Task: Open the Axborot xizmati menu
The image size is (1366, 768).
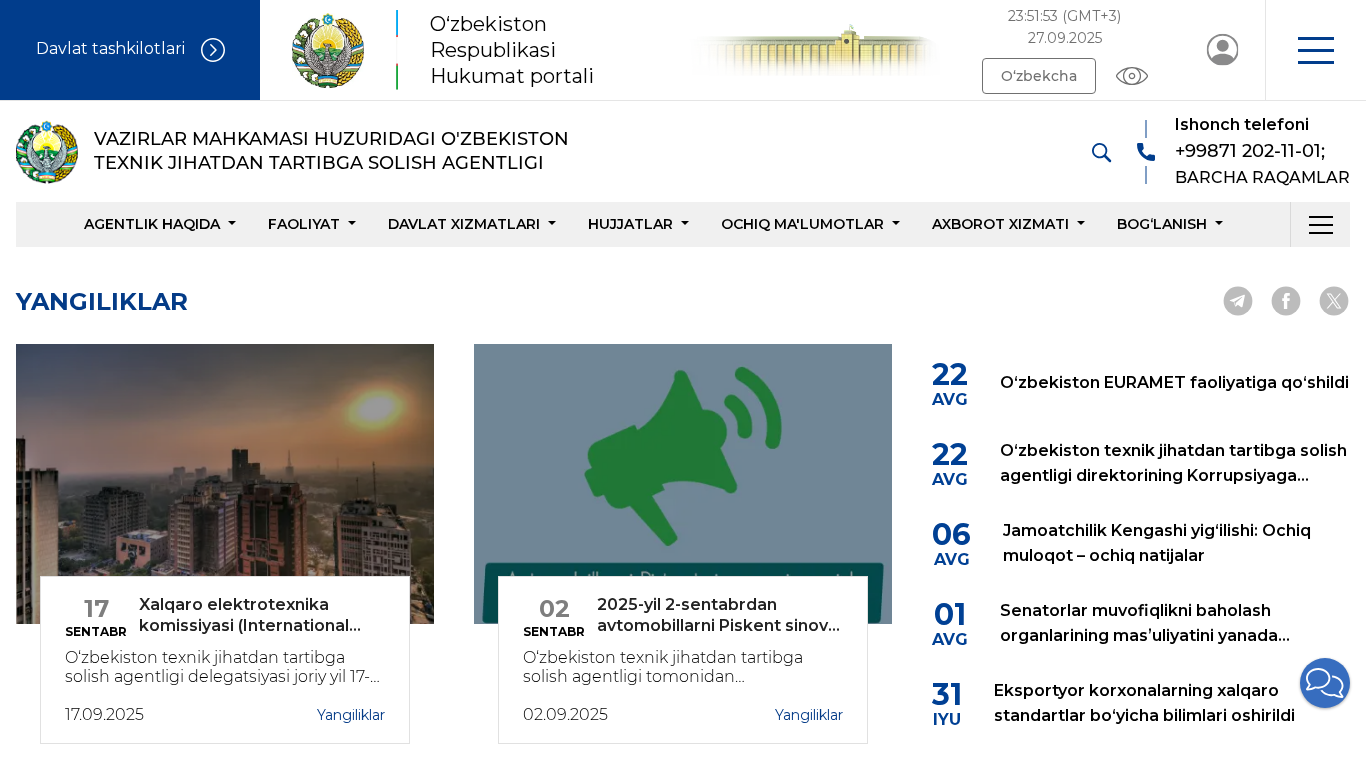Action: pos(1007,224)
